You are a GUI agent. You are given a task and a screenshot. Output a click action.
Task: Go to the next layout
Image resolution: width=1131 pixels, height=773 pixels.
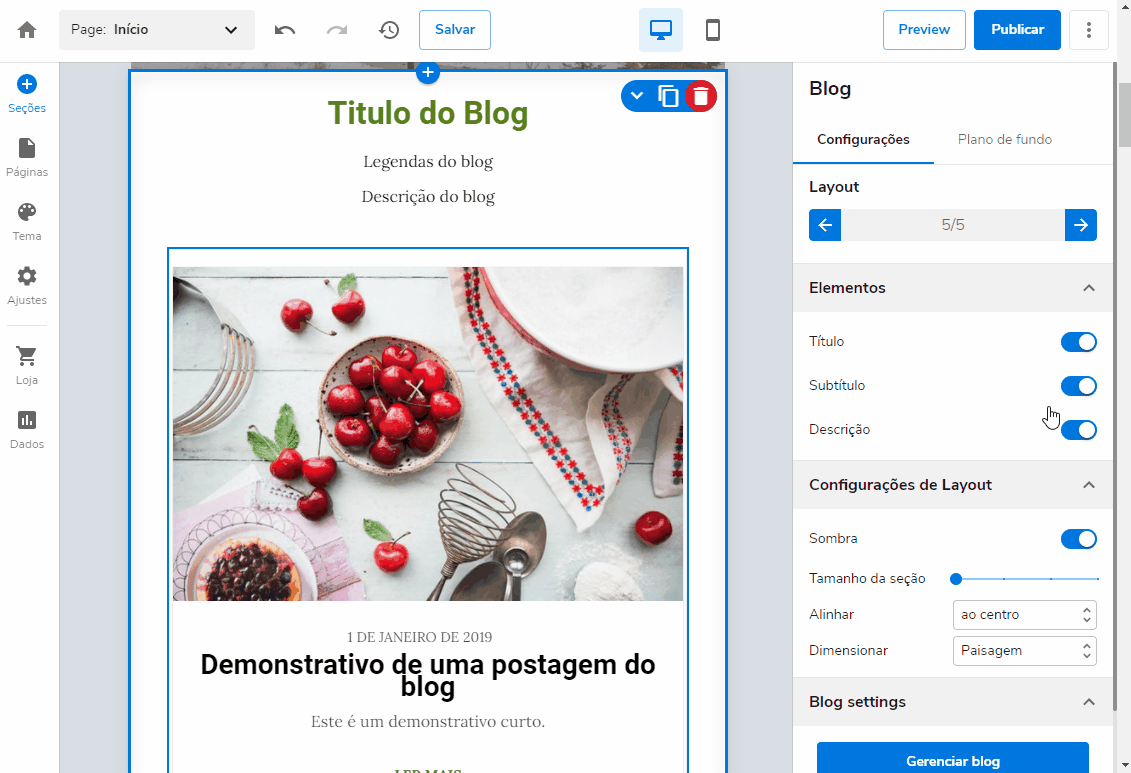click(1081, 225)
